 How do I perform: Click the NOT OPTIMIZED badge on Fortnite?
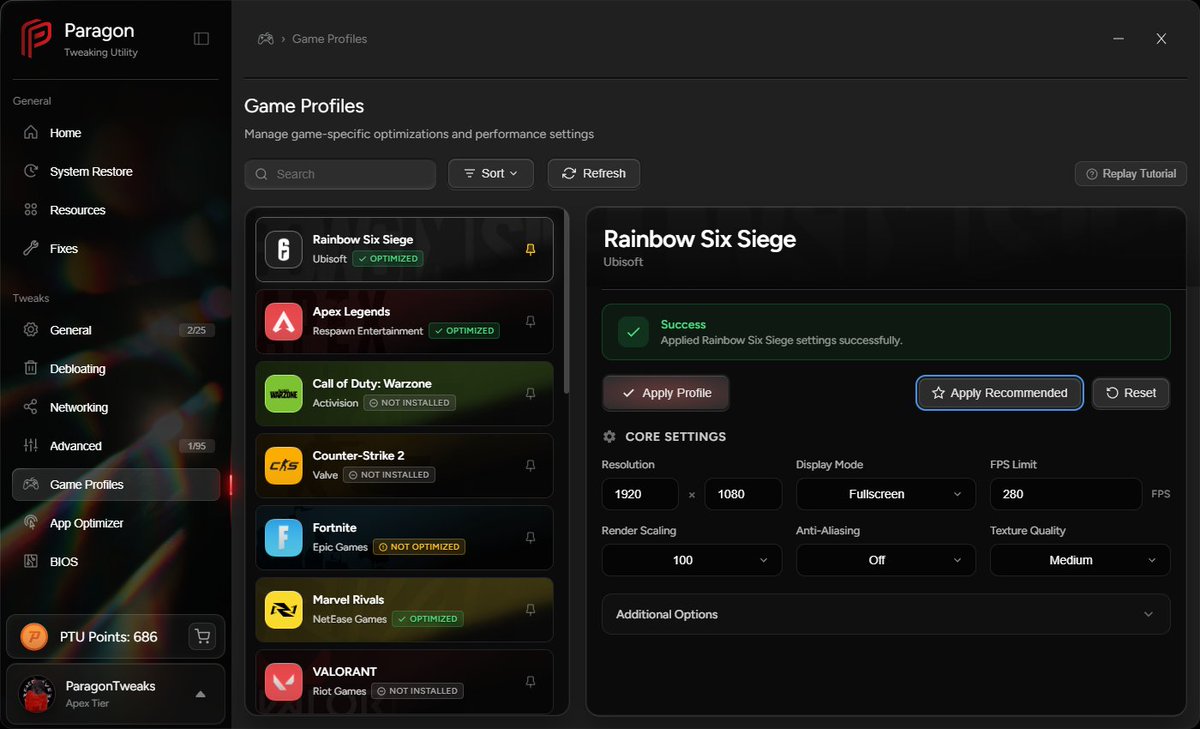click(x=419, y=547)
